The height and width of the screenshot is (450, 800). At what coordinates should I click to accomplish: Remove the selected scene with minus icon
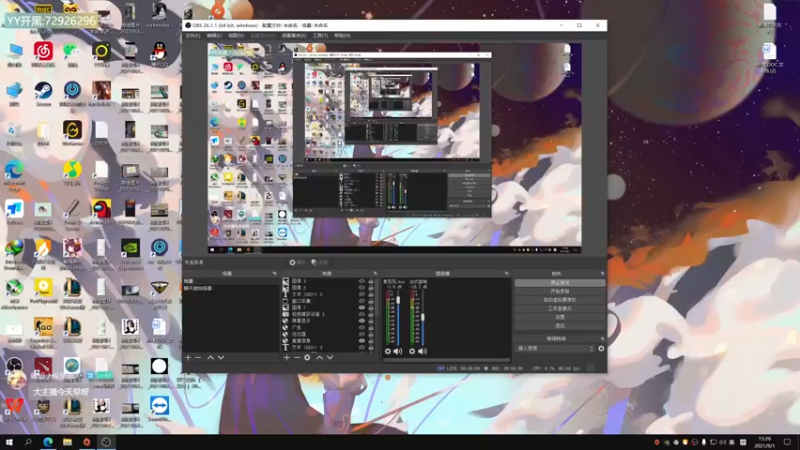(x=198, y=358)
